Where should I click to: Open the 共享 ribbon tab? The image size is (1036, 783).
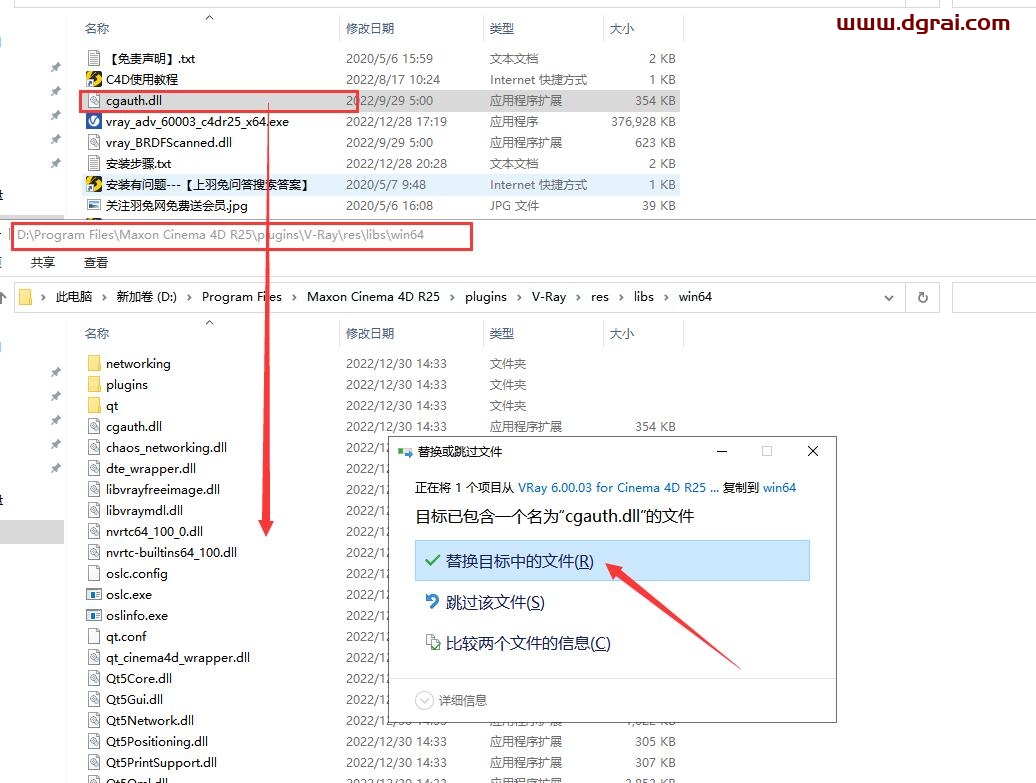coord(42,263)
